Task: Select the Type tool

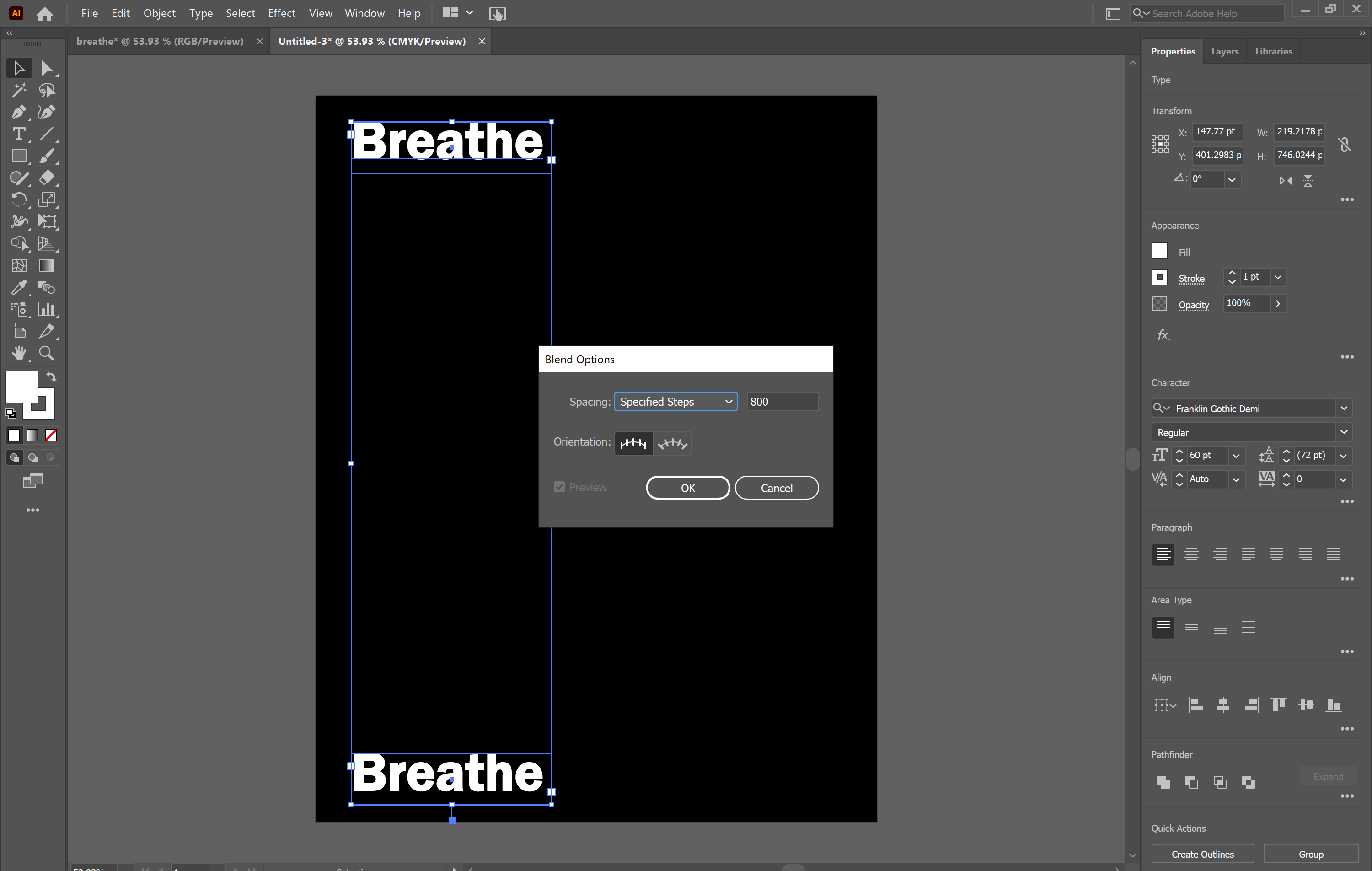Action: pos(19,134)
